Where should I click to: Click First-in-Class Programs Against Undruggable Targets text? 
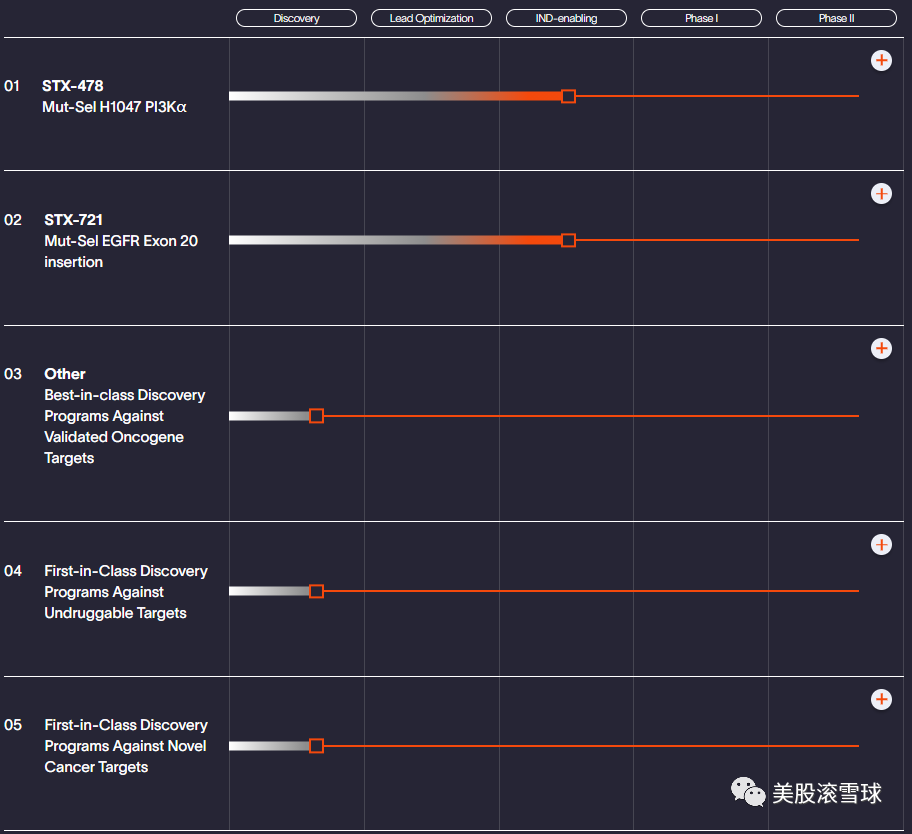(x=125, y=592)
